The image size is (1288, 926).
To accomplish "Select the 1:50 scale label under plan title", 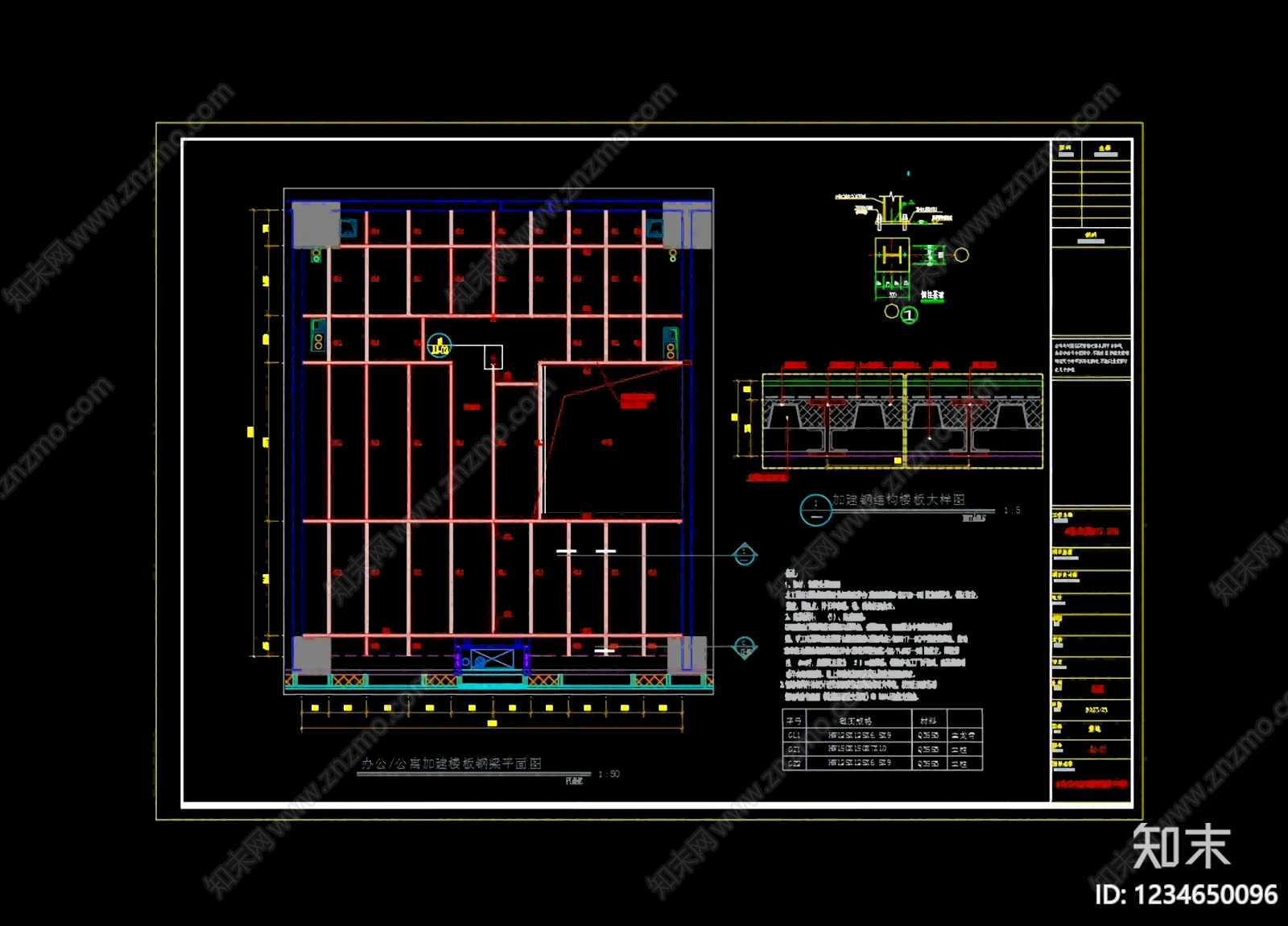I will click(609, 775).
